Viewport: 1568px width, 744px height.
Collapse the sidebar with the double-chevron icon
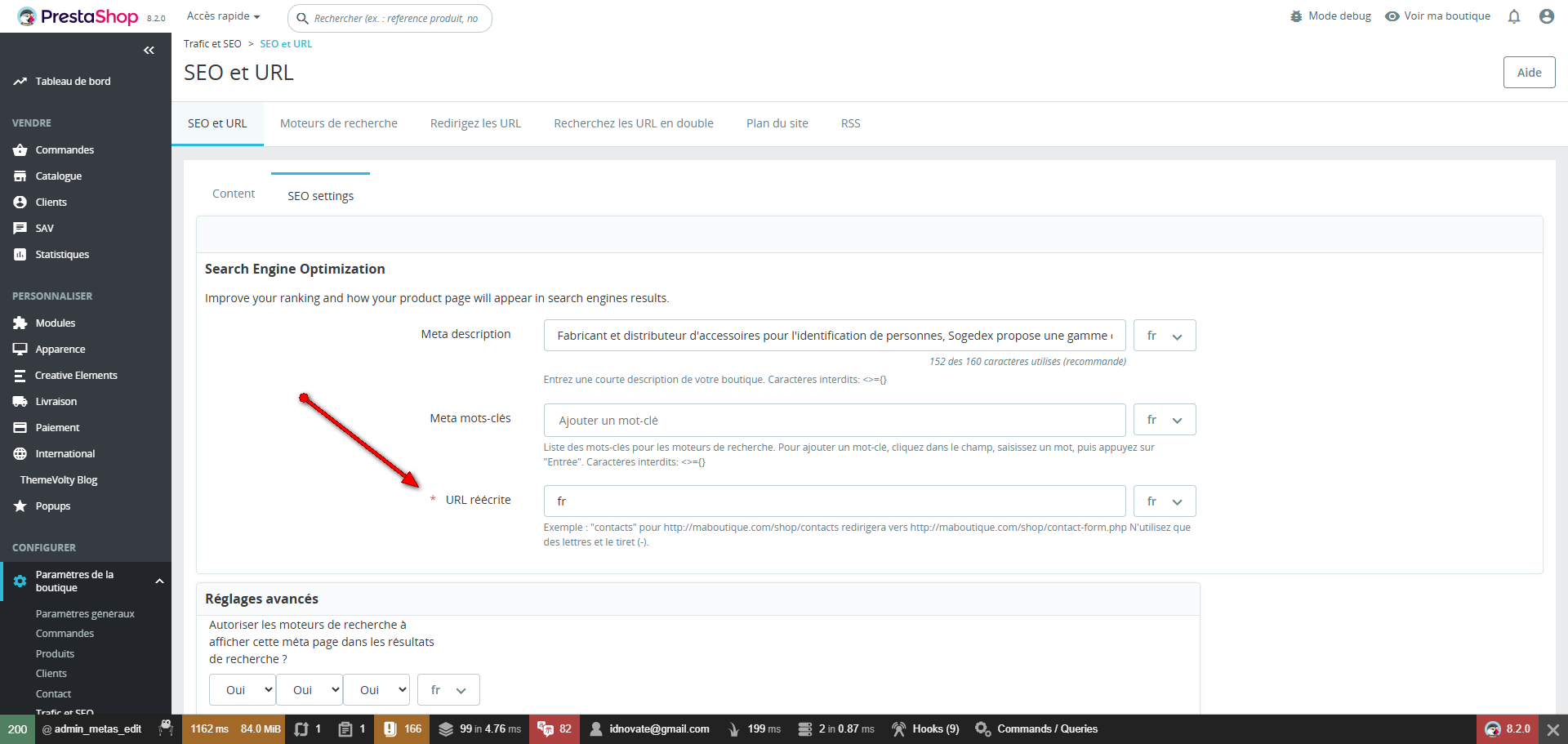149,51
